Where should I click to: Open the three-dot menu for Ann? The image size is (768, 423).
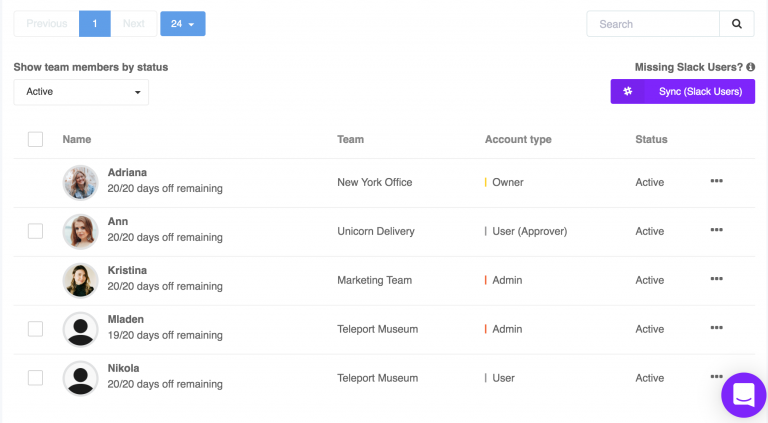pyautogui.click(x=717, y=230)
